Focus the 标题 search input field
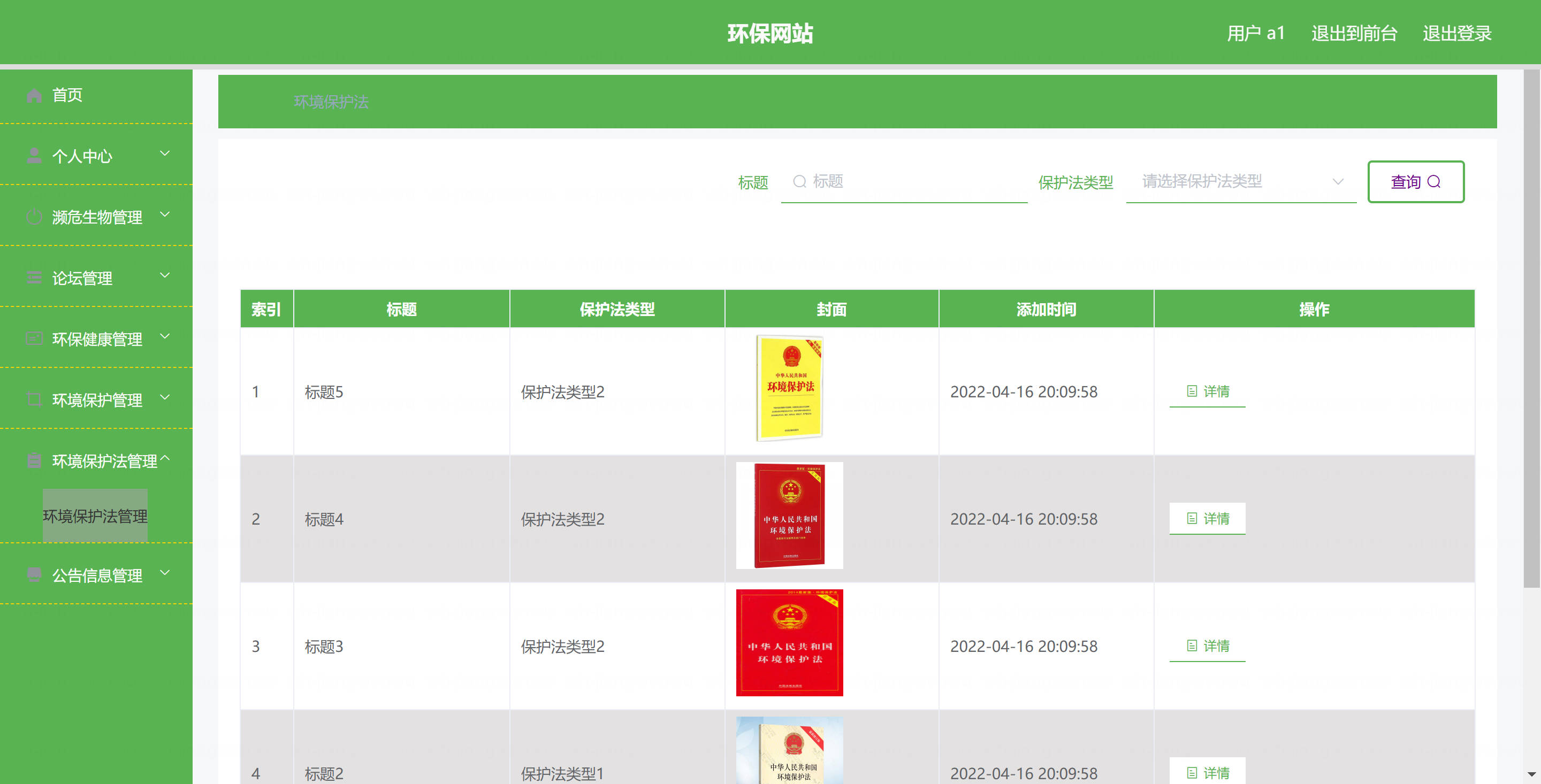 pyautogui.click(x=904, y=182)
